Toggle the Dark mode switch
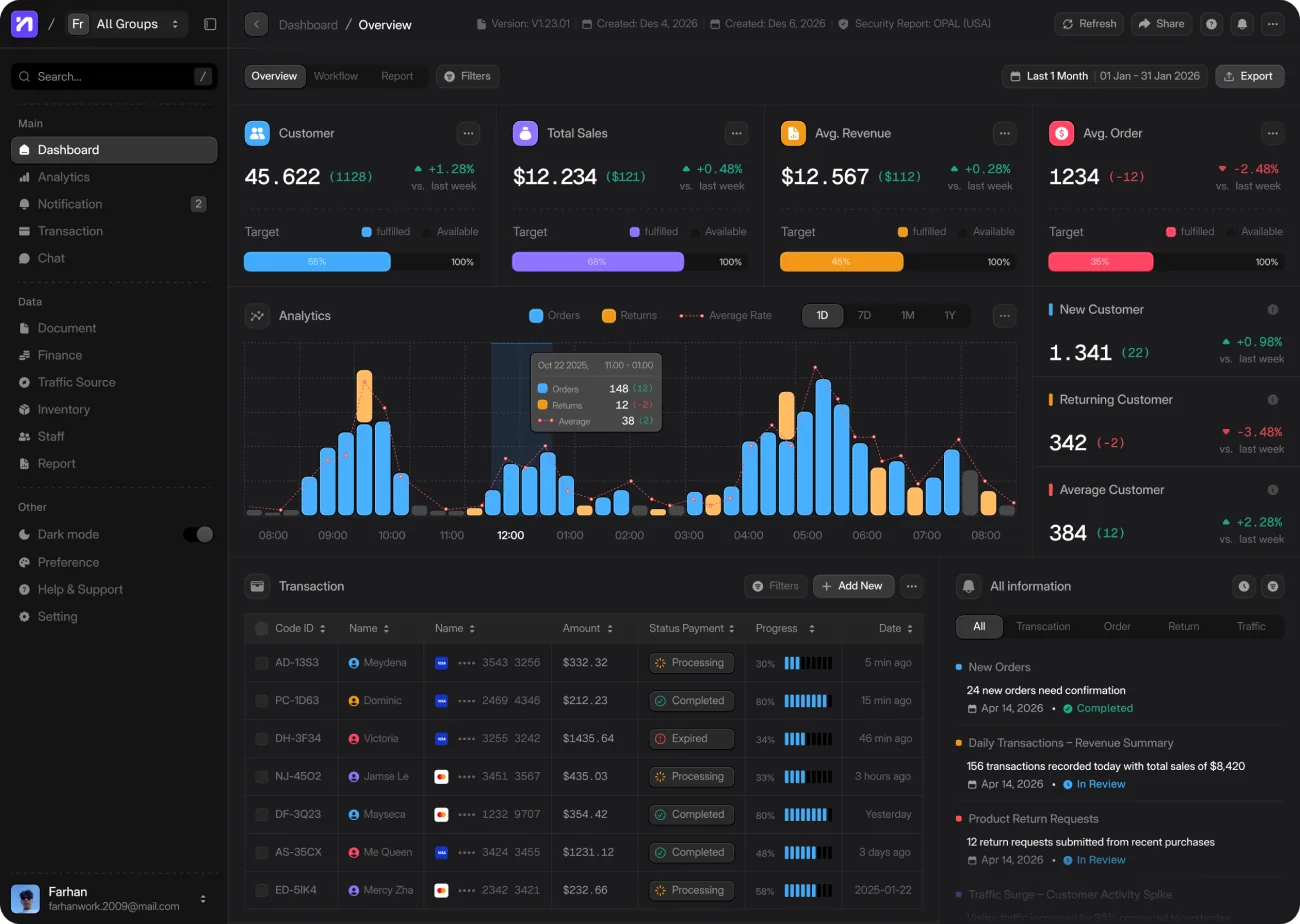 pyautogui.click(x=198, y=535)
